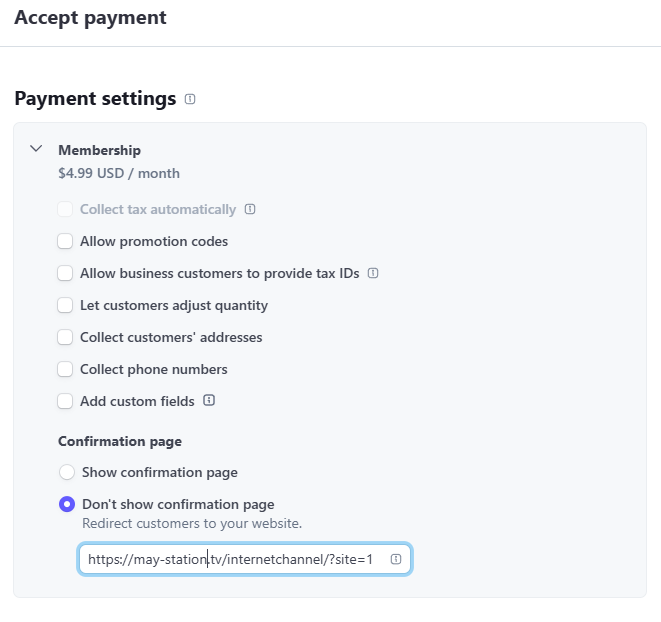
Task: Check the Add custom fields box
Action: [x=65, y=401]
